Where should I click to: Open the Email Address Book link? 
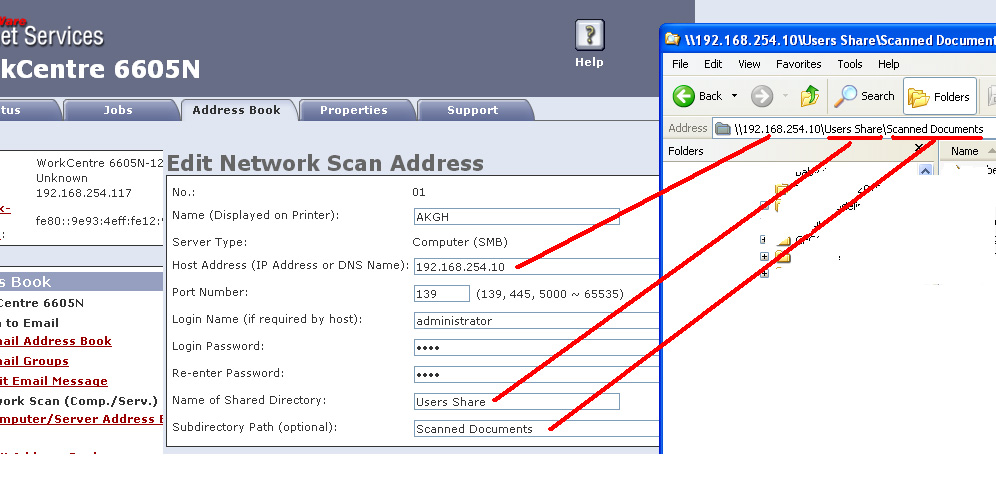[55, 341]
